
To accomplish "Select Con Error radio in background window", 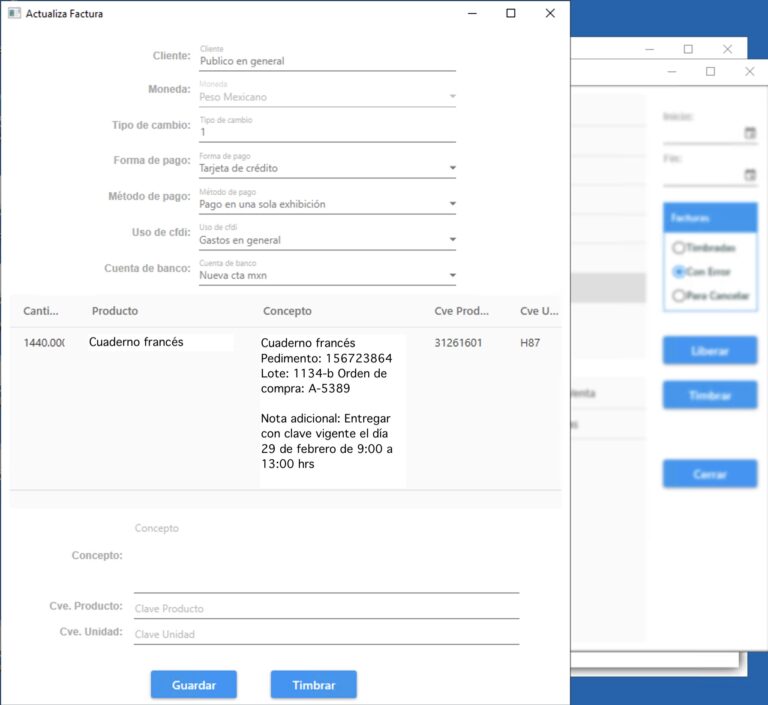I will click(678, 271).
